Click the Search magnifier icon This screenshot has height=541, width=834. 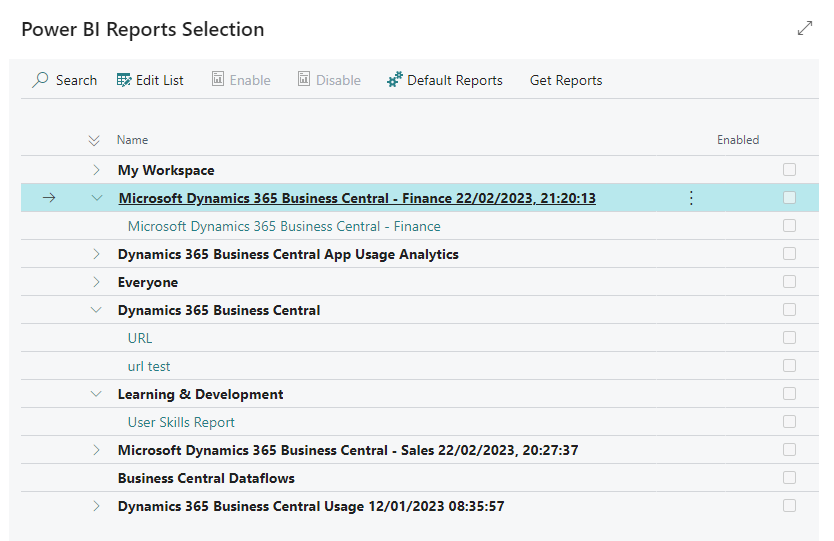40,80
